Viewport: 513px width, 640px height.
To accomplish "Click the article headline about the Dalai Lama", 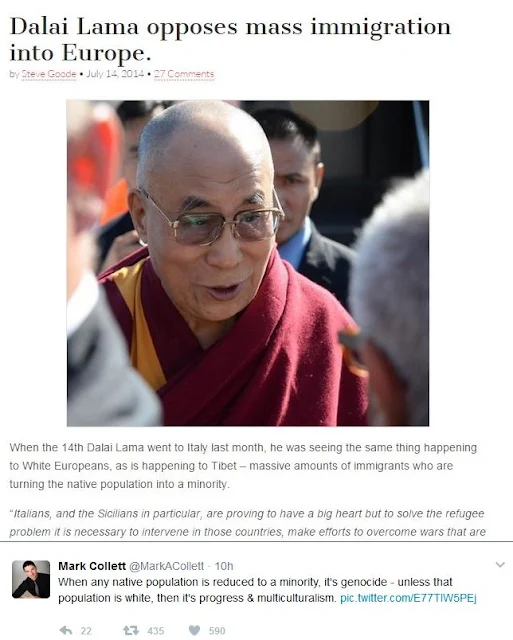I will (x=230, y=40).
